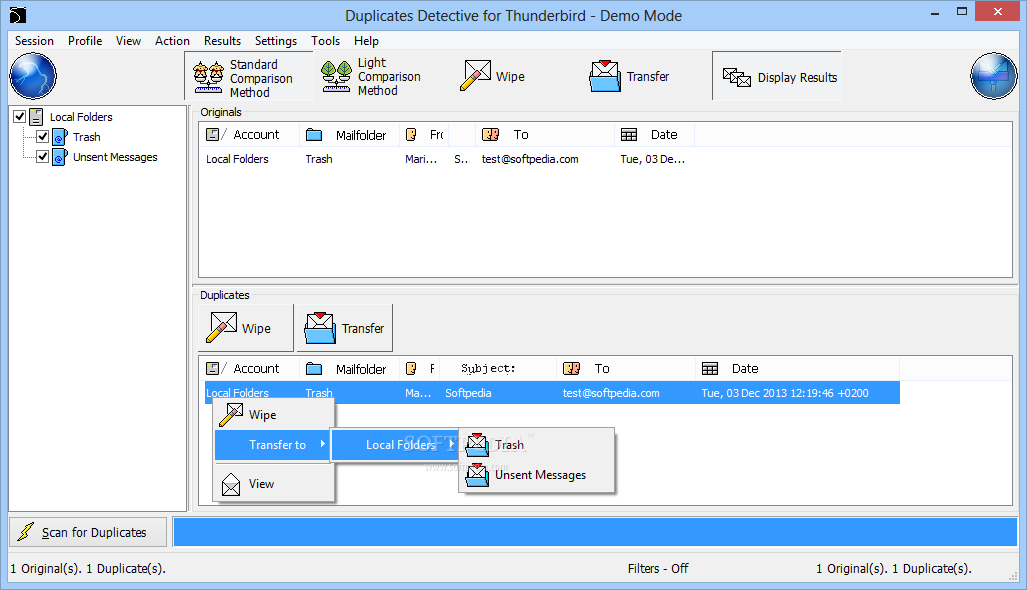Click Transfer button in Duplicates panel
Screen dimensions: 1027x590
[345, 328]
